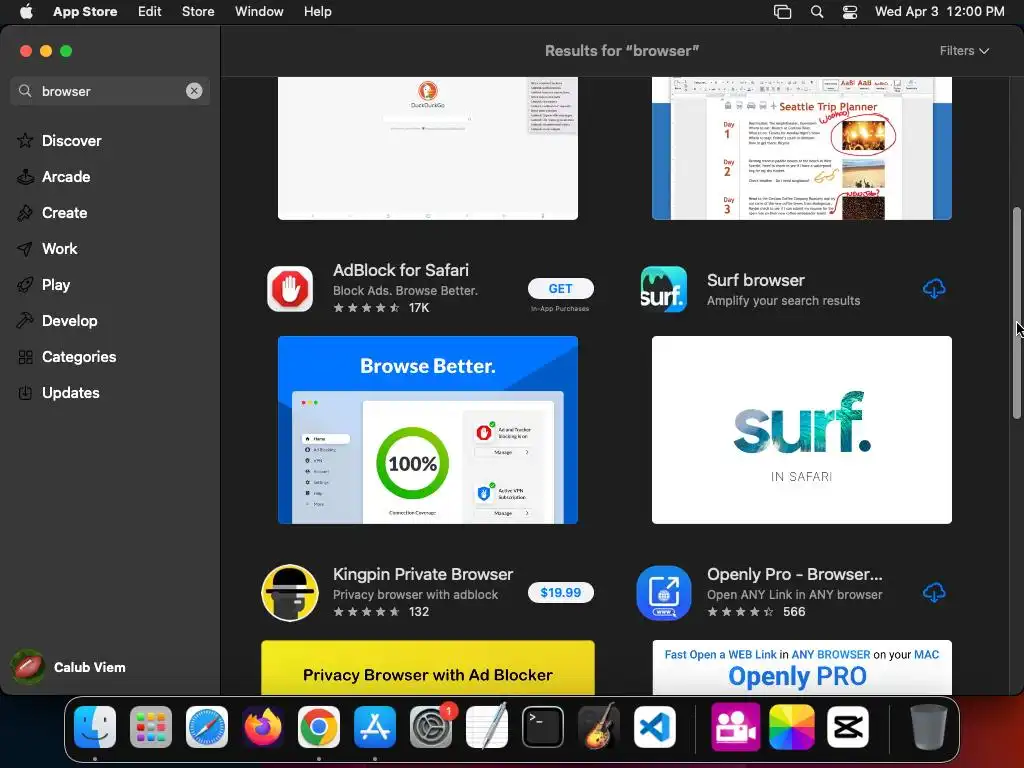Click App Store icon in Dock

pos(375,727)
